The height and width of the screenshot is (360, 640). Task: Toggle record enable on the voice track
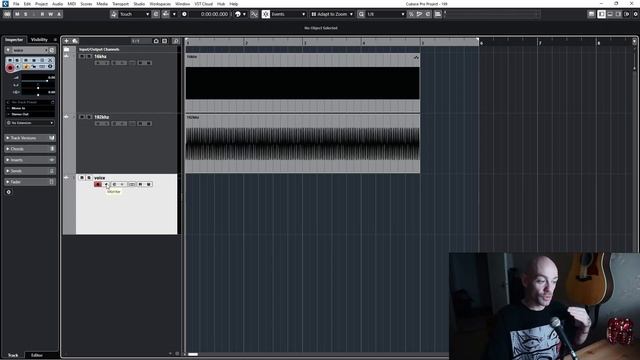coord(98,184)
